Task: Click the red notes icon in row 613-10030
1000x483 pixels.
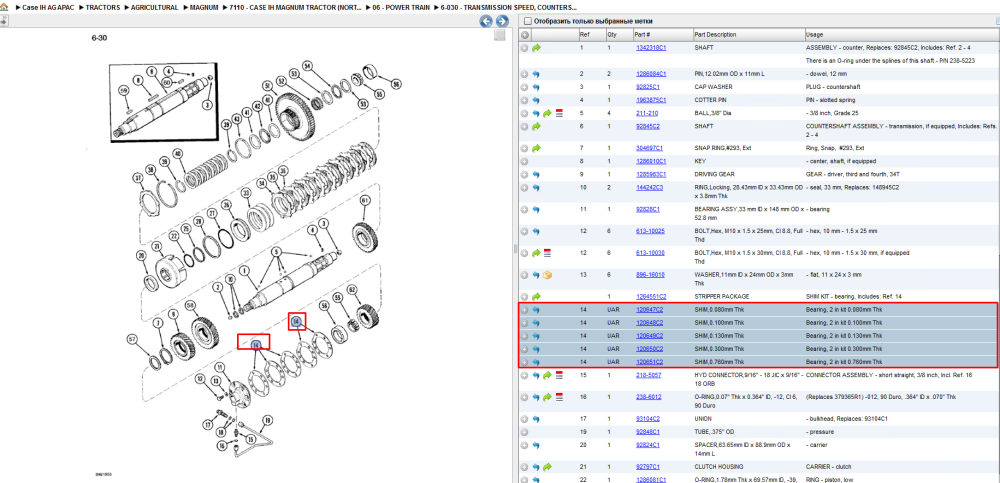Action: tap(547, 253)
